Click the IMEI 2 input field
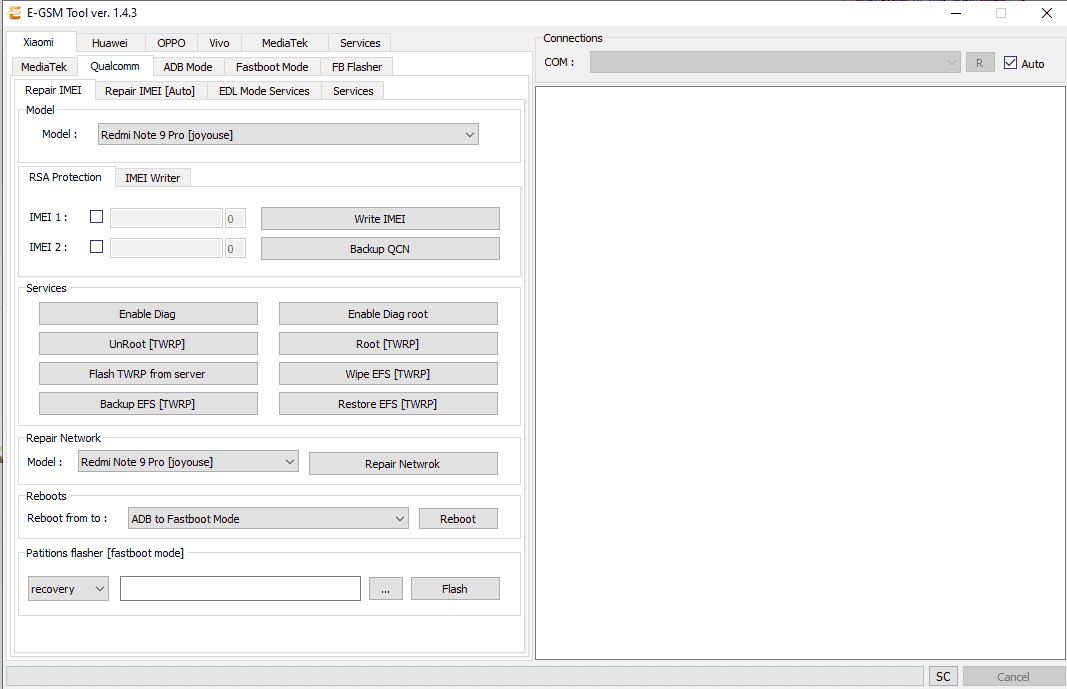 [166, 248]
